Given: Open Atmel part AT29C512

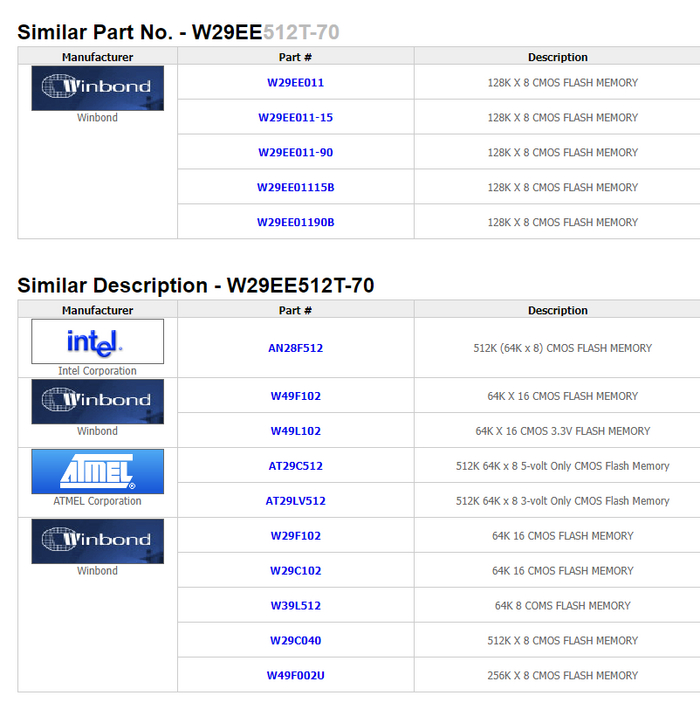Looking at the screenshot, I should pos(295,466).
